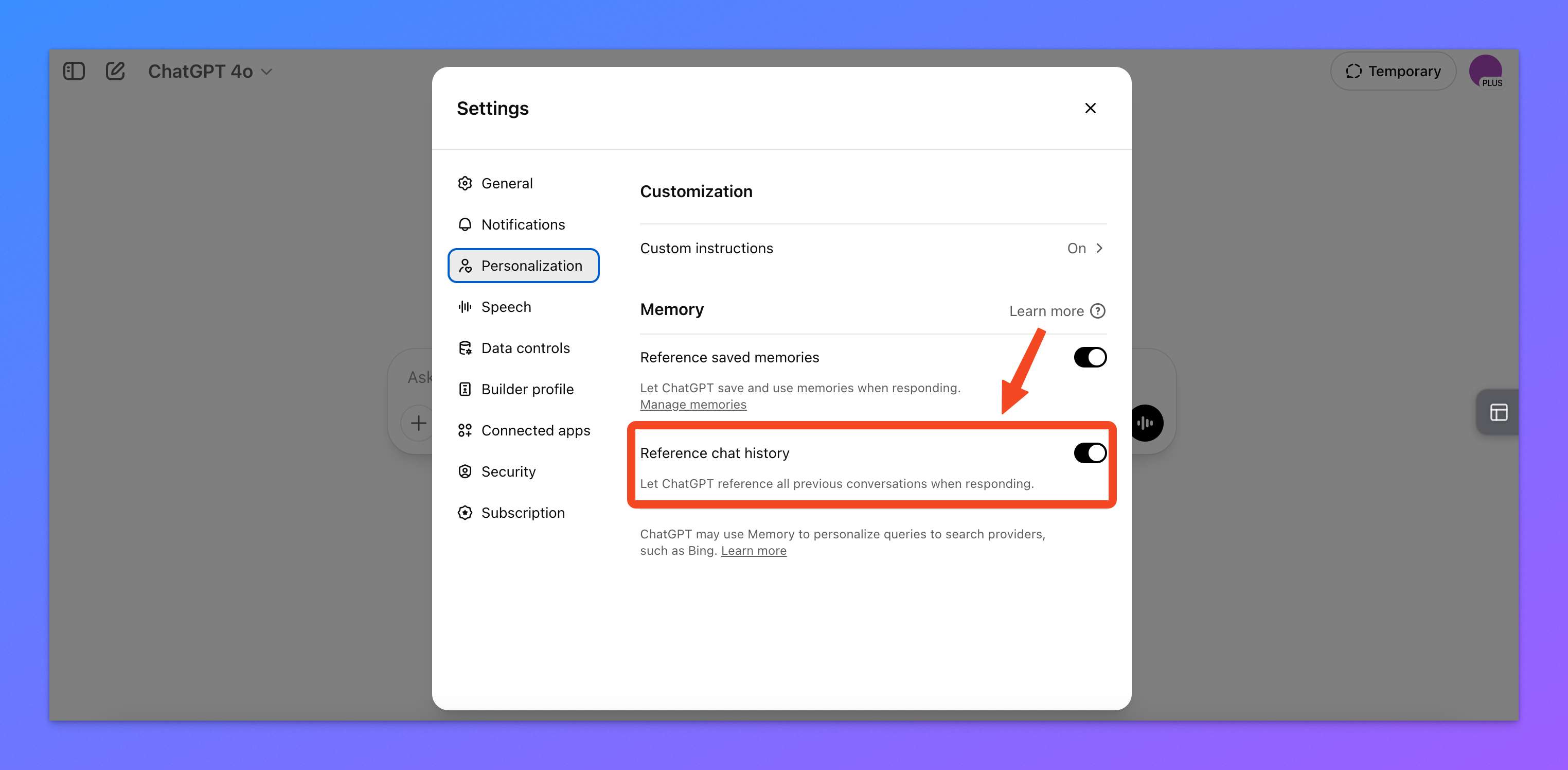This screenshot has width=1568, height=770.
Task: Click the voice mode waveform button
Action: click(x=1146, y=423)
